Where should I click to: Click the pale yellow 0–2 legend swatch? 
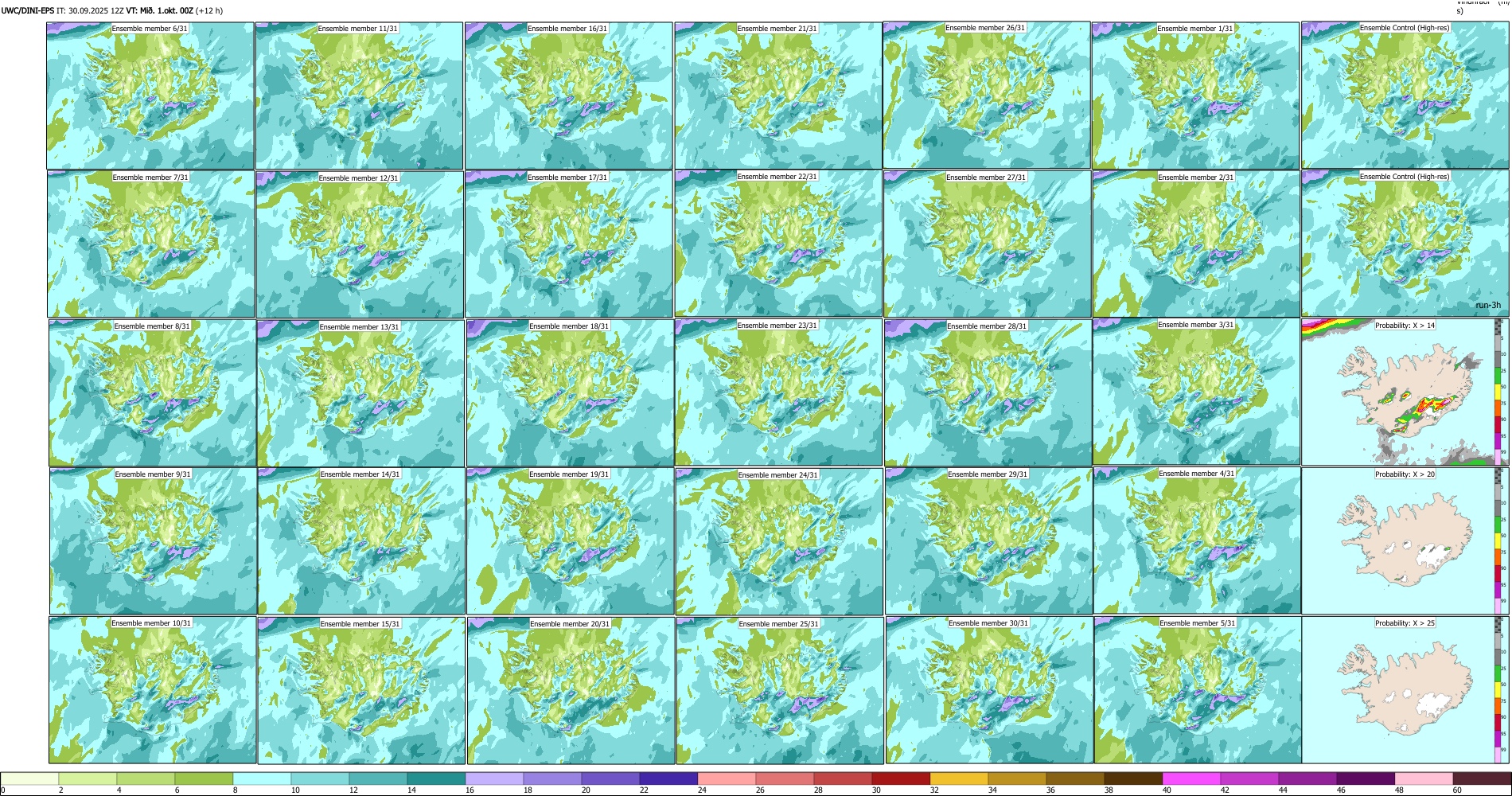tap(29, 778)
